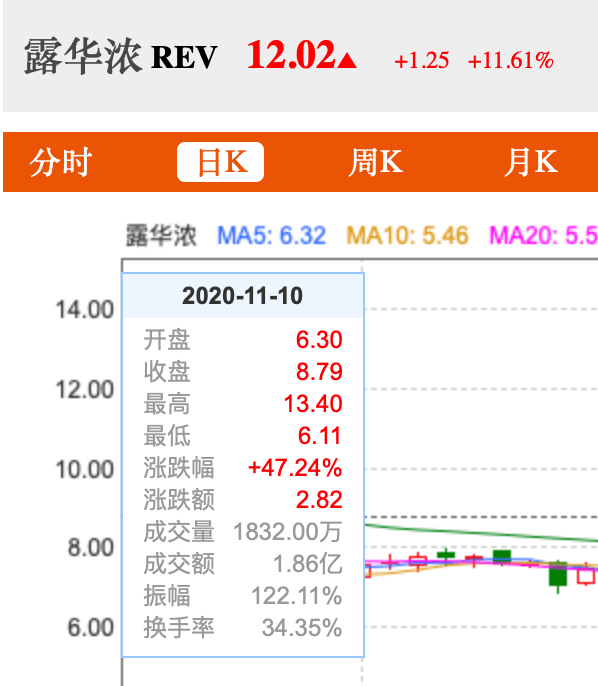Click the 6.00 y-axis label

(91, 627)
